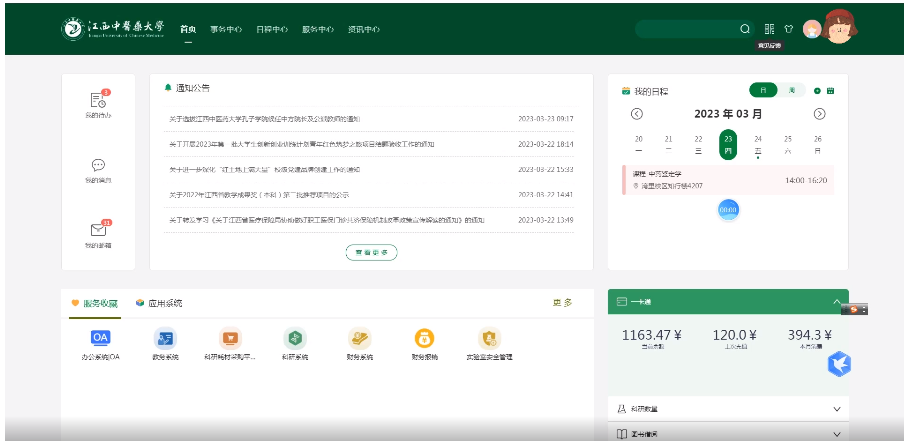The height and width of the screenshot is (441, 904).
Task: Collapse the 一卡通 panel chevron
Action: coord(837,301)
